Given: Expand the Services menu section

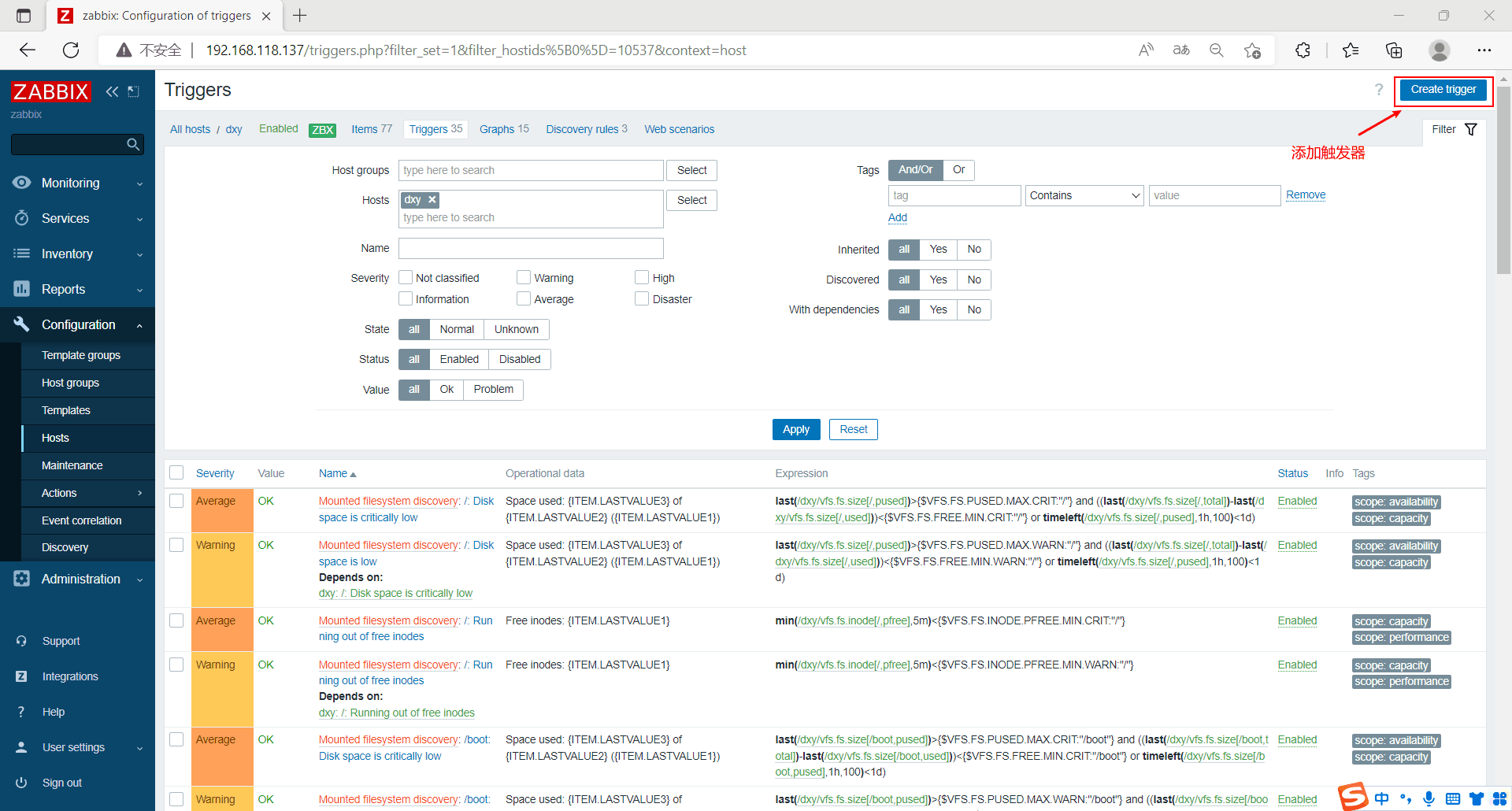Looking at the screenshot, I should click(139, 219).
